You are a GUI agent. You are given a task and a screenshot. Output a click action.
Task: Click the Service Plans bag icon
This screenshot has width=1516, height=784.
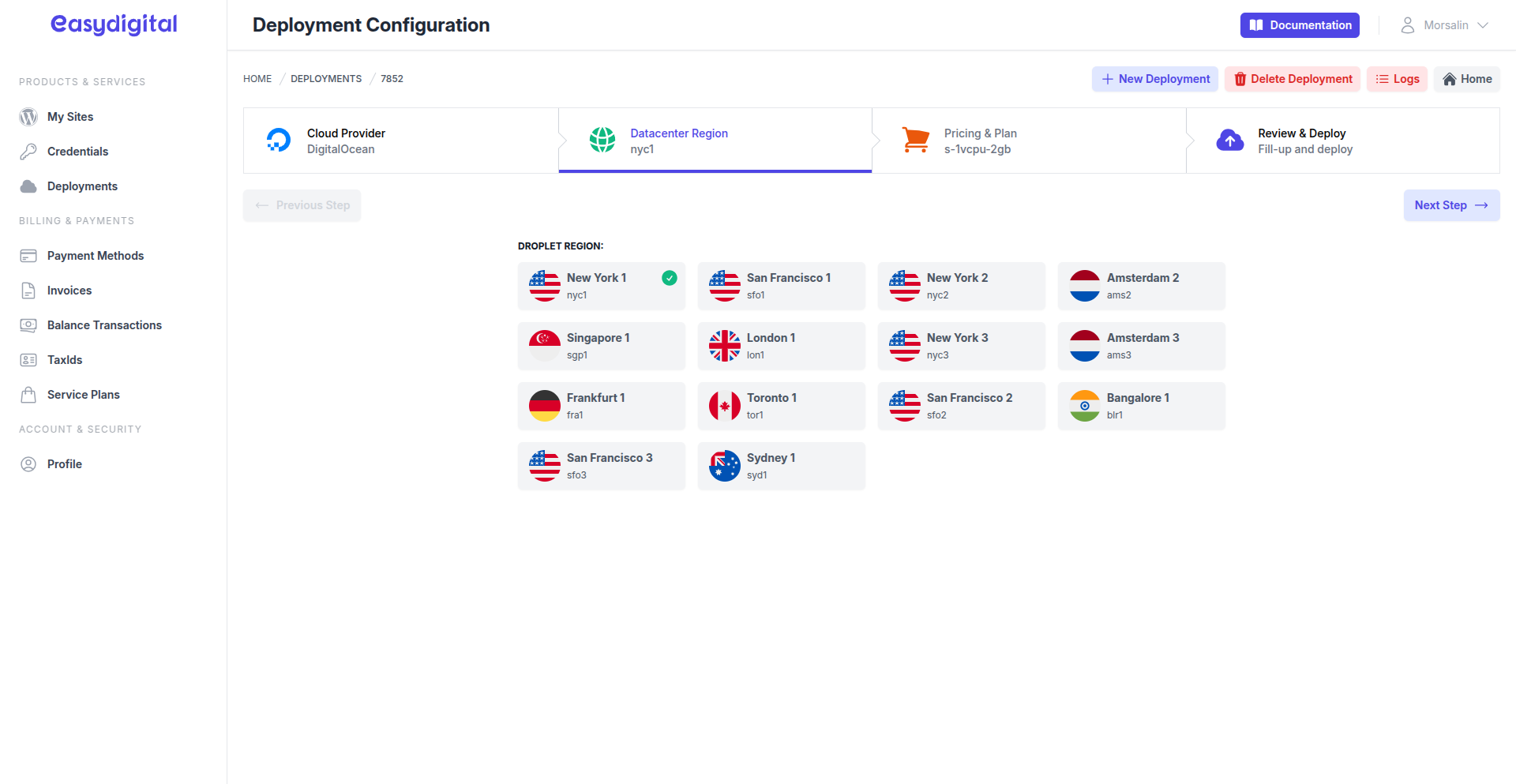pyautogui.click(x=28, y=395)
